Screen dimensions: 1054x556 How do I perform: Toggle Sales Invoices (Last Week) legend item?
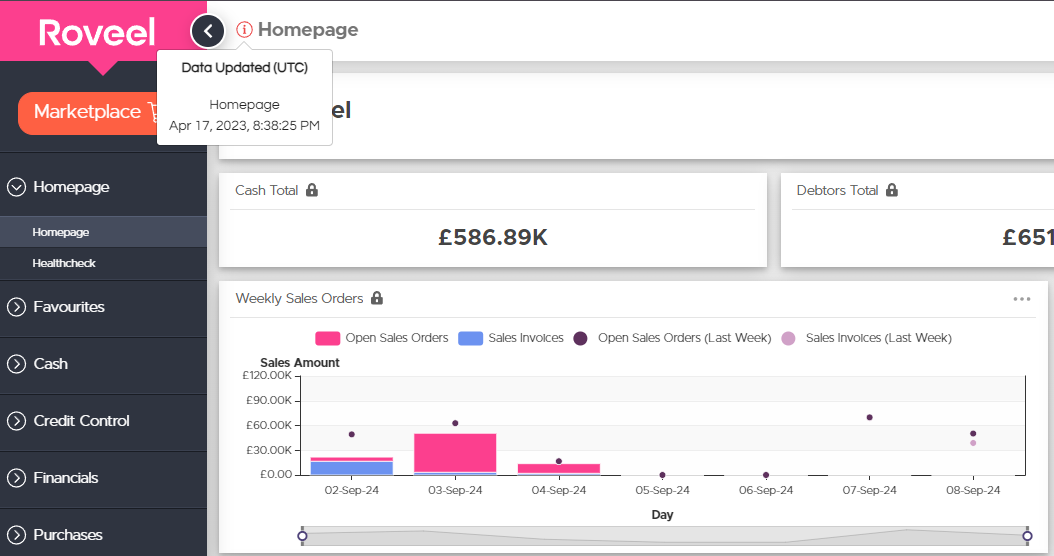866,338
